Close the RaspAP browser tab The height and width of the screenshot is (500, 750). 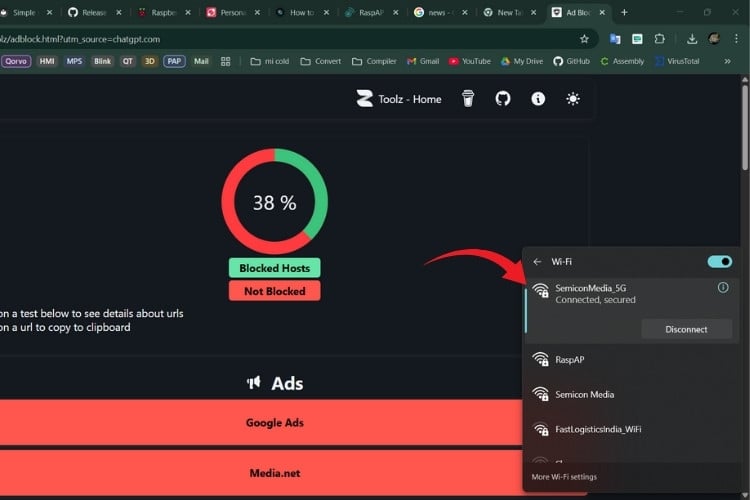[x=396, y=12]
